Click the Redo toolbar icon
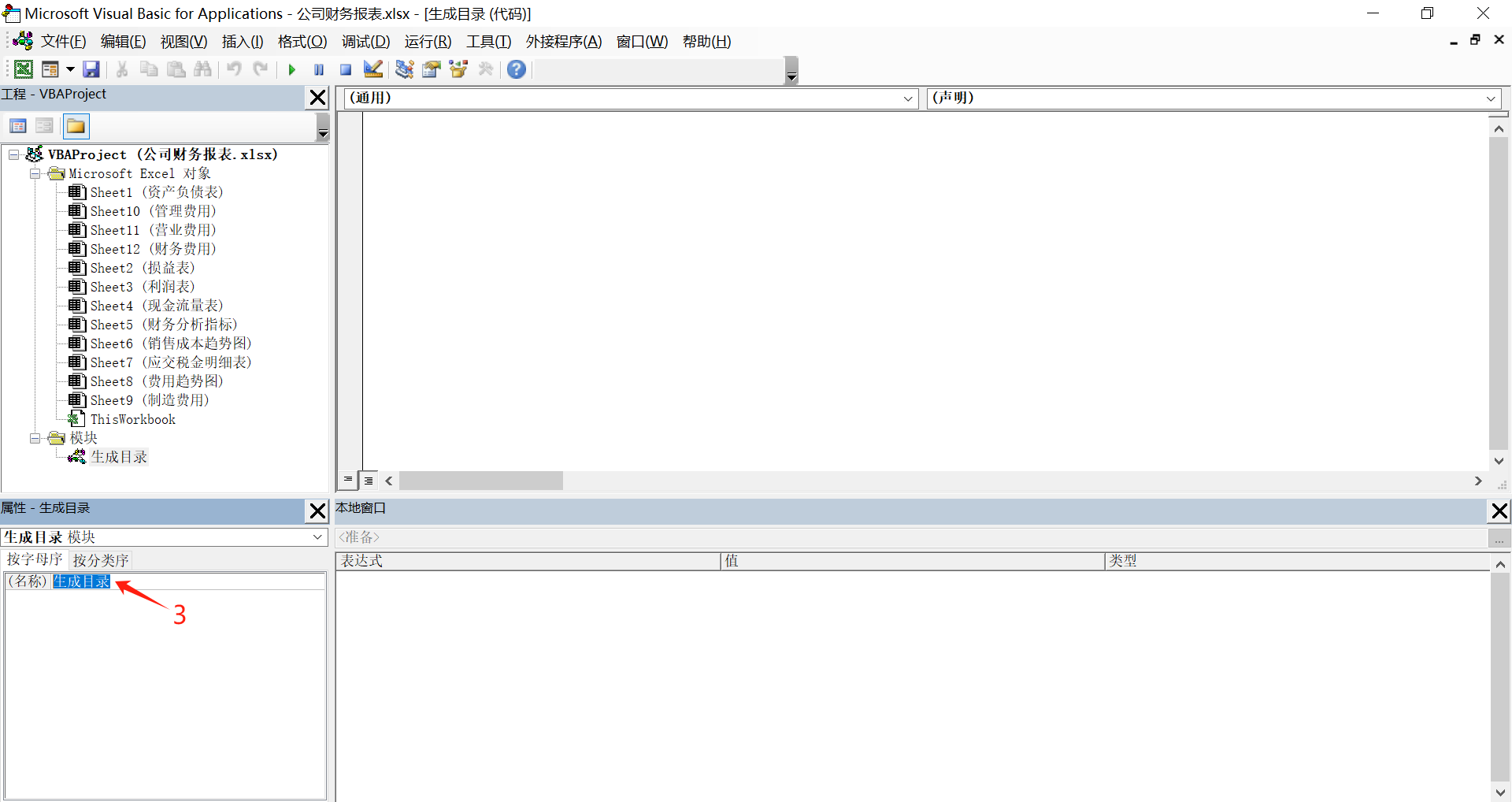The image size is (1512, 802). [x=261, y=69]
